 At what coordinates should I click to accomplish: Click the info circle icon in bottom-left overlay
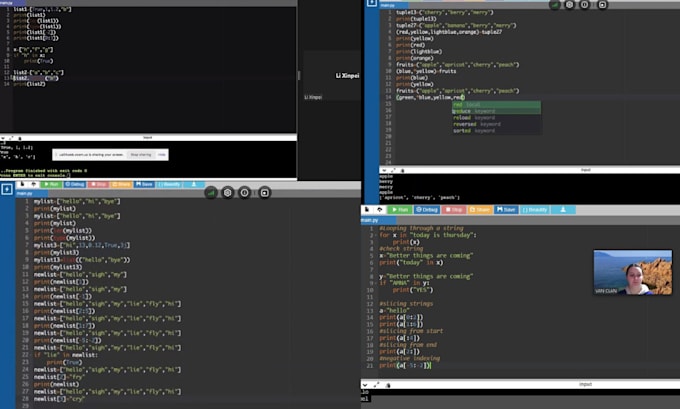(x=245, y=193)
